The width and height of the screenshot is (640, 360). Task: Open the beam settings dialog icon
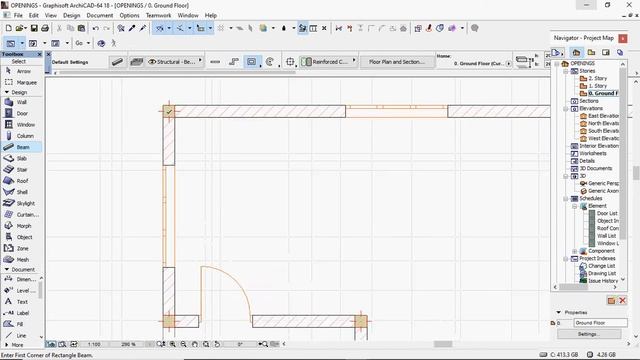[117, 62]
